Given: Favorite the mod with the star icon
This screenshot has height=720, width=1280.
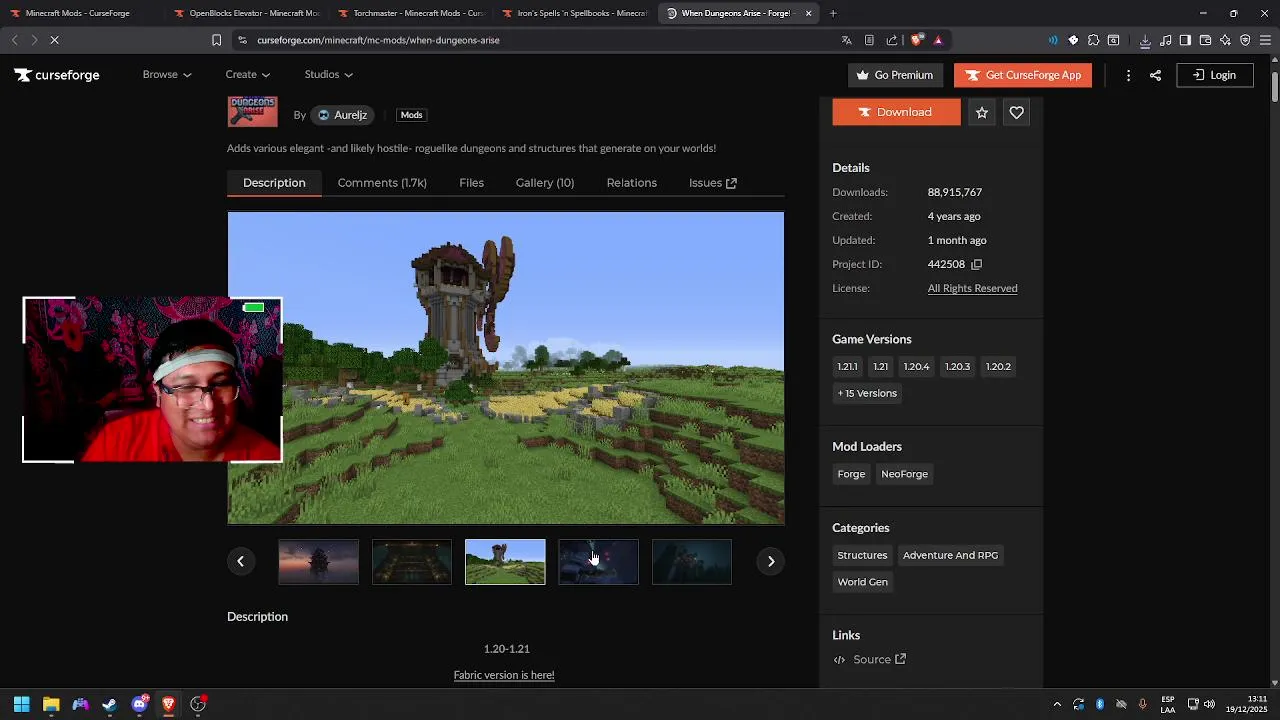Looking at the screenshot, I should tap(982, 113).
